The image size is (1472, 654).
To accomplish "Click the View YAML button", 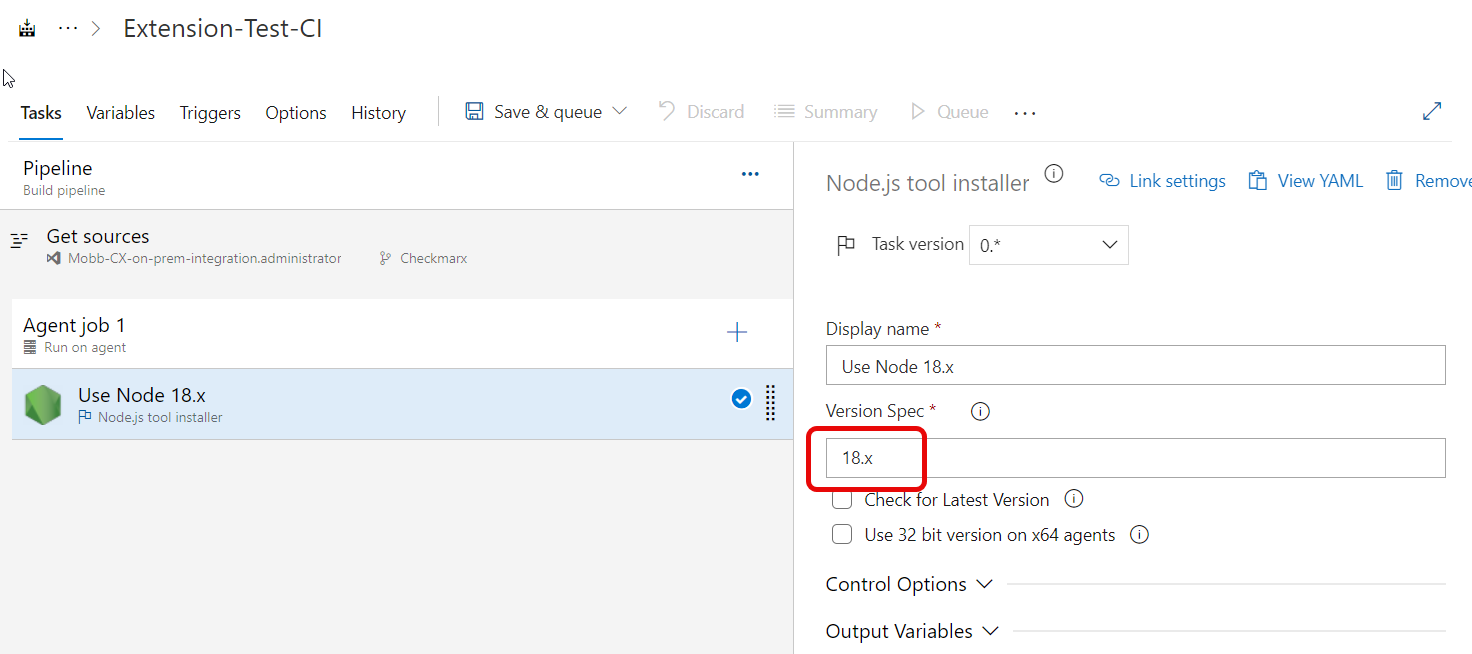I will (x=1306, y=181).
